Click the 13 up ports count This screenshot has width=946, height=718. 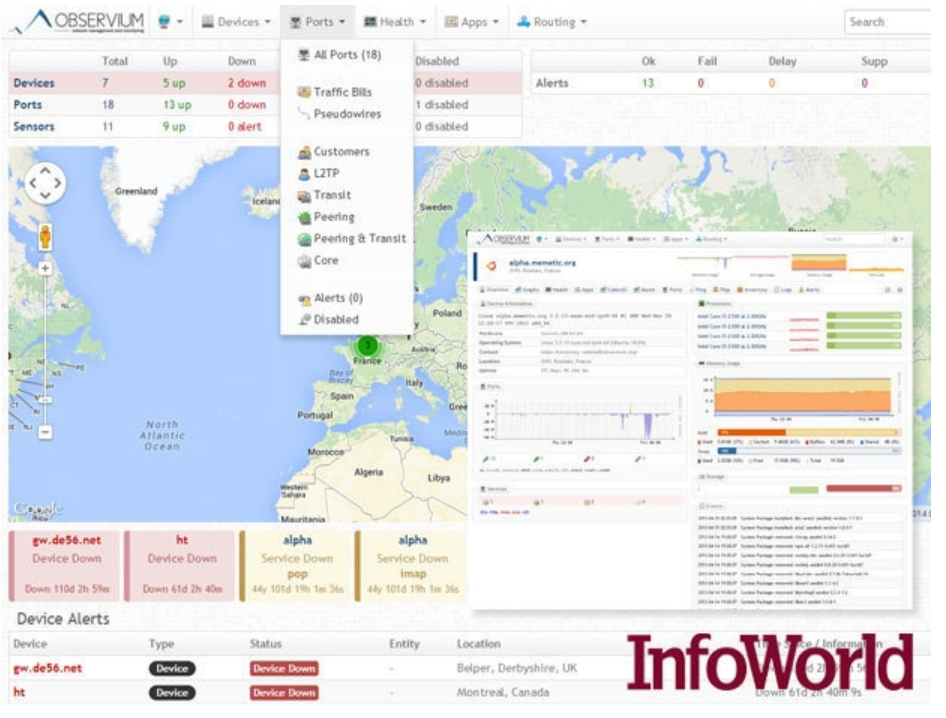pyautogui.click(x=177, y=105)
